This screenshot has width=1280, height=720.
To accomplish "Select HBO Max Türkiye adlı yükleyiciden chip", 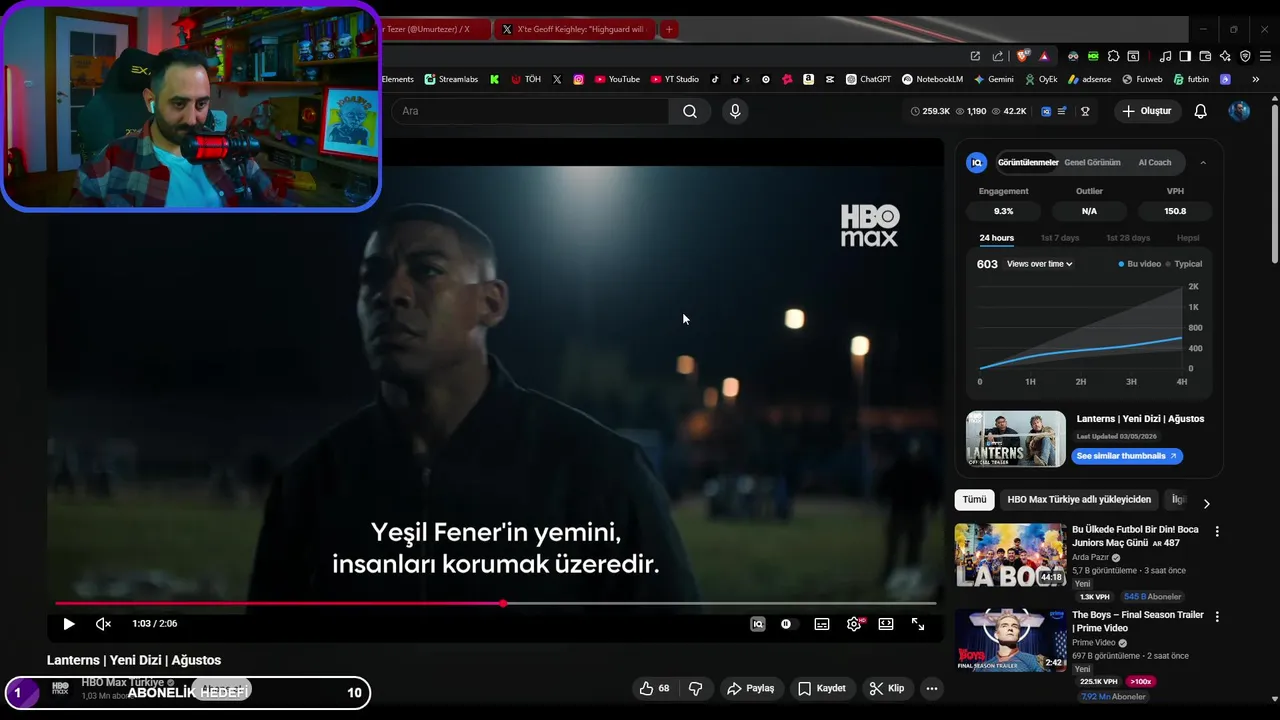I will tap(1079, 499).
